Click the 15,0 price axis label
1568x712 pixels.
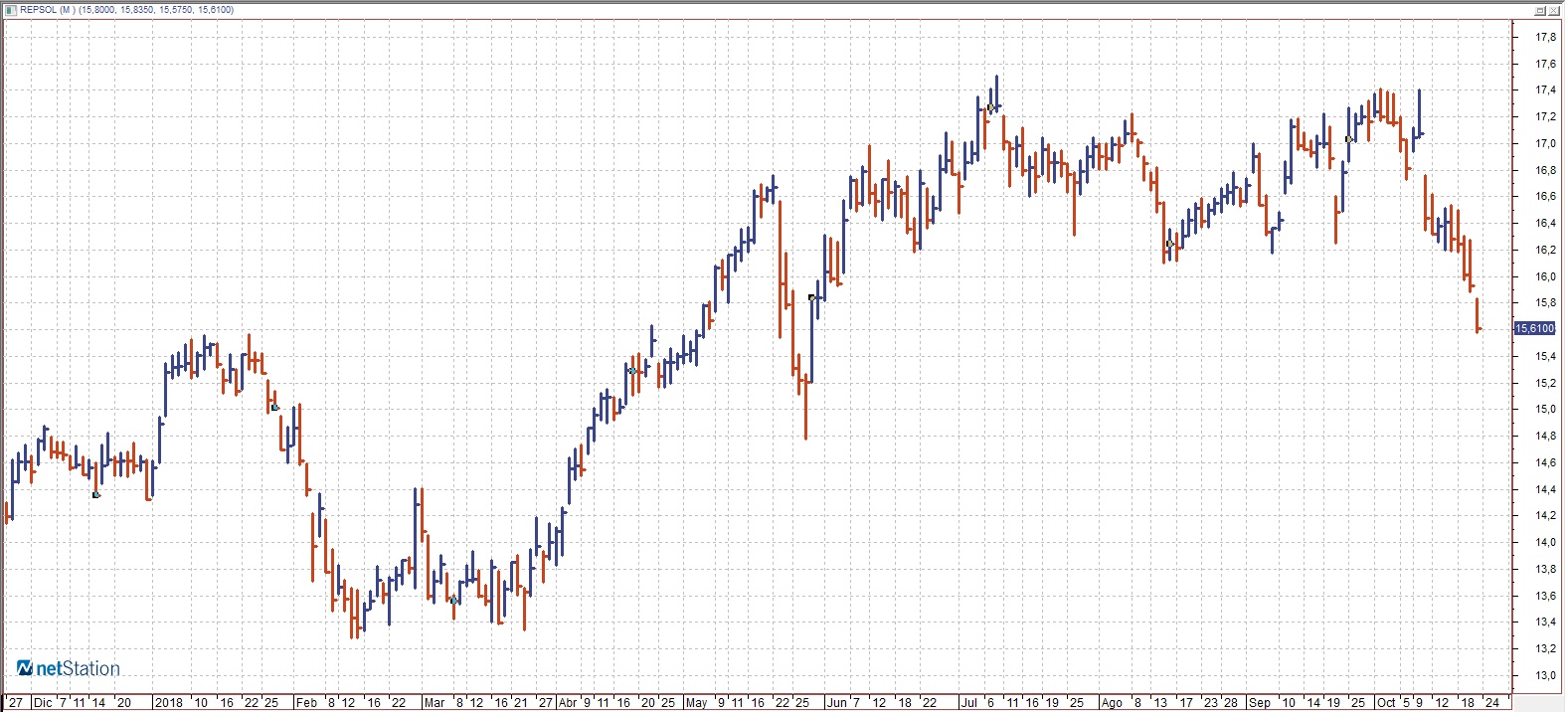[x=1546, y=409]
